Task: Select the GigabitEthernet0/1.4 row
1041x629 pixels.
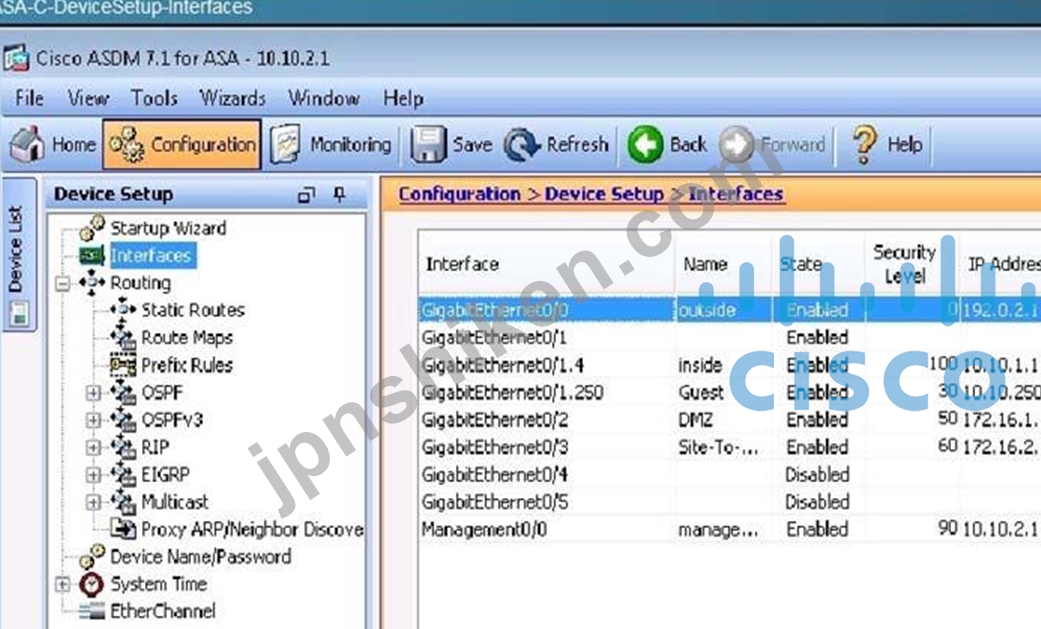Action: point(730,365)
